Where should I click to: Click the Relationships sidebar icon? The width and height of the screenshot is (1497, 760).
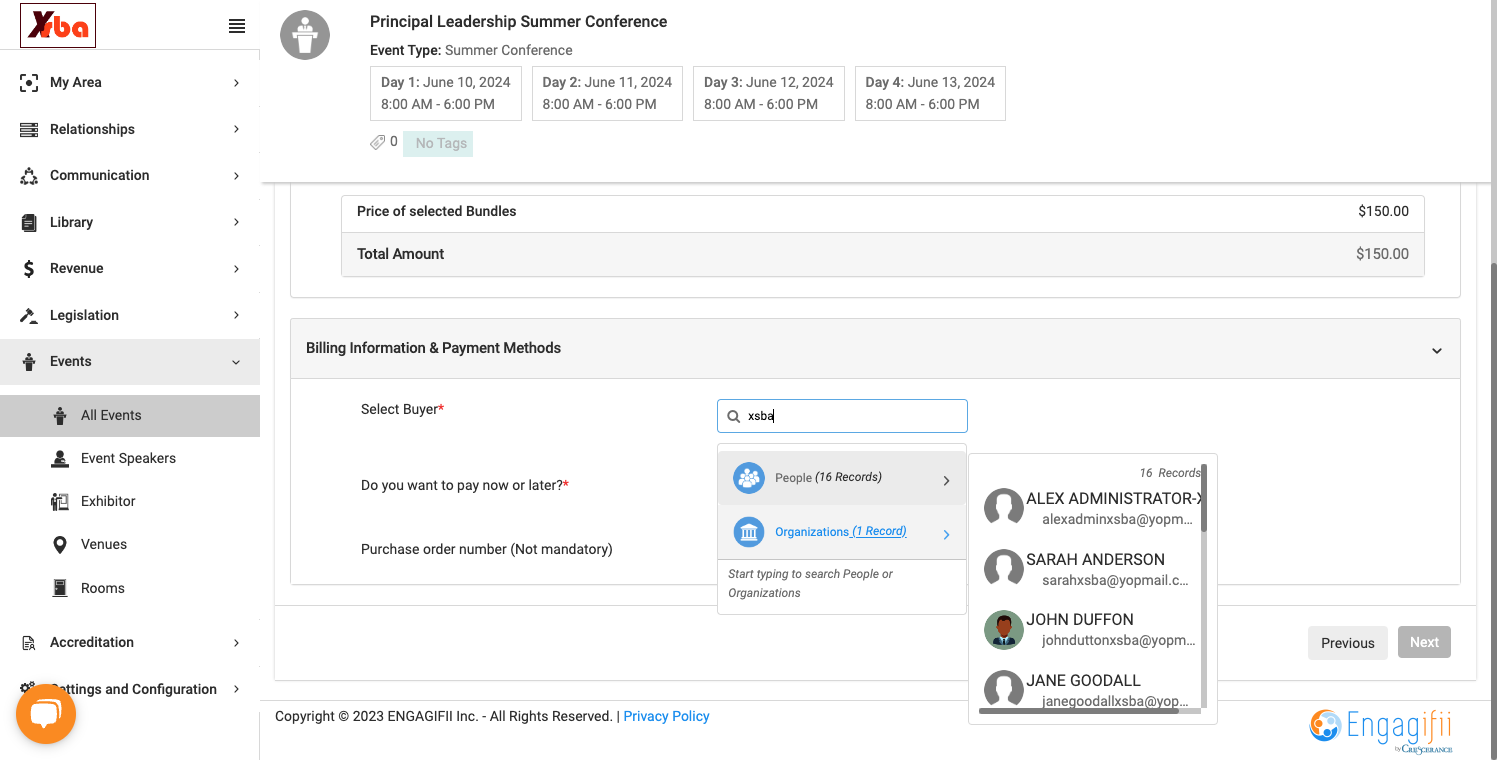[x=29, y=129]
